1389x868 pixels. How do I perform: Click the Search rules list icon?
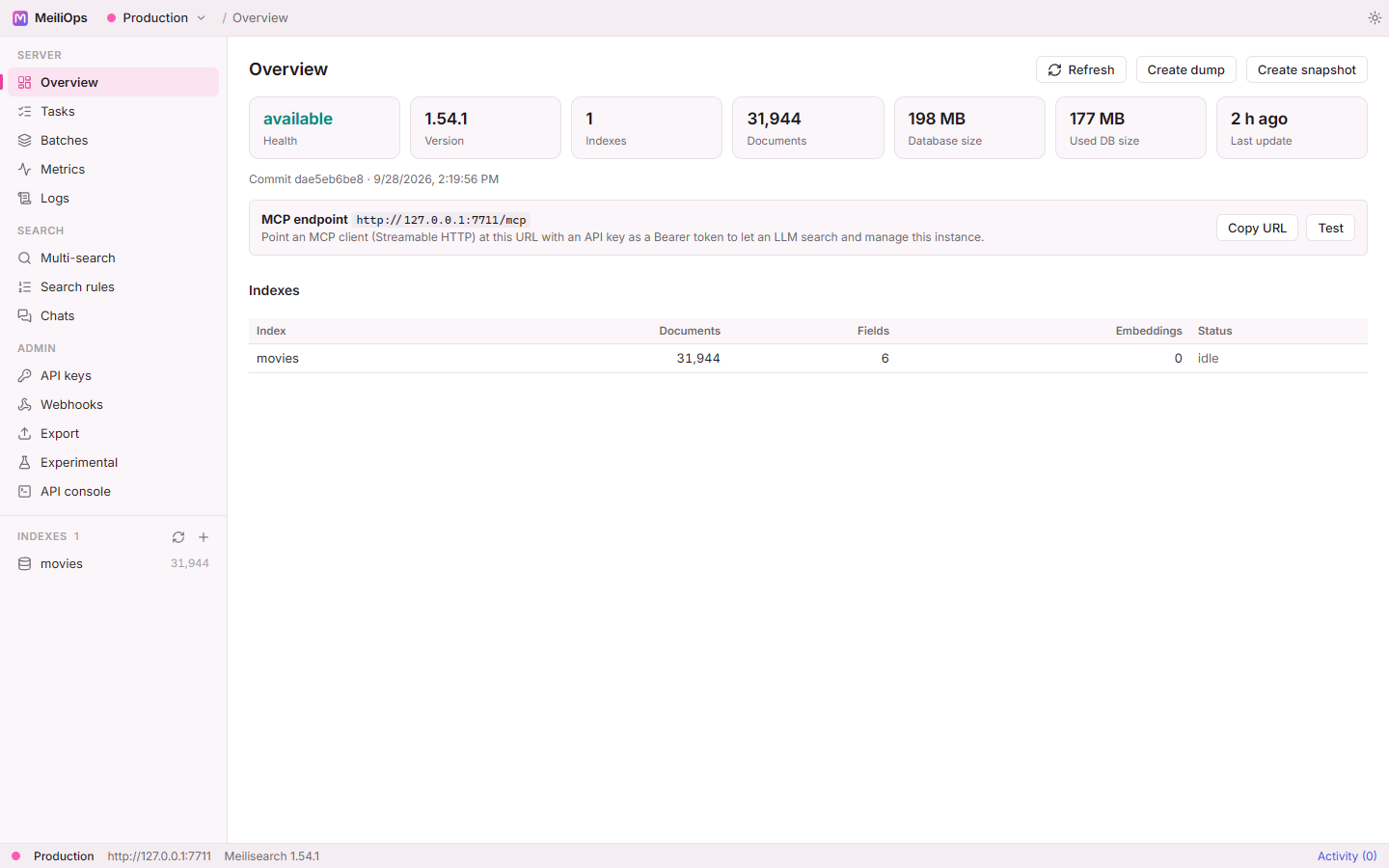[x=25, y=287]
